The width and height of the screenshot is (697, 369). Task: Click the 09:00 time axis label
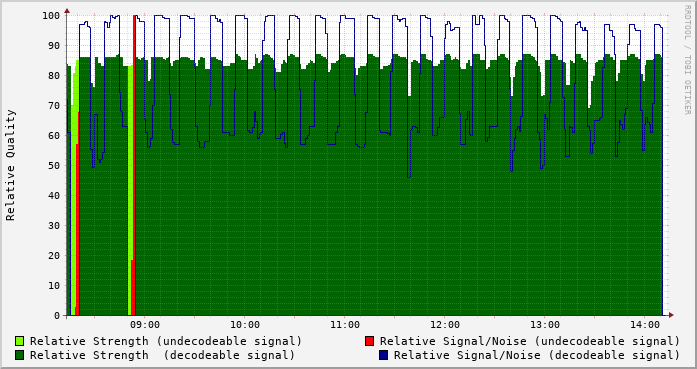click(x=145, y=325)
